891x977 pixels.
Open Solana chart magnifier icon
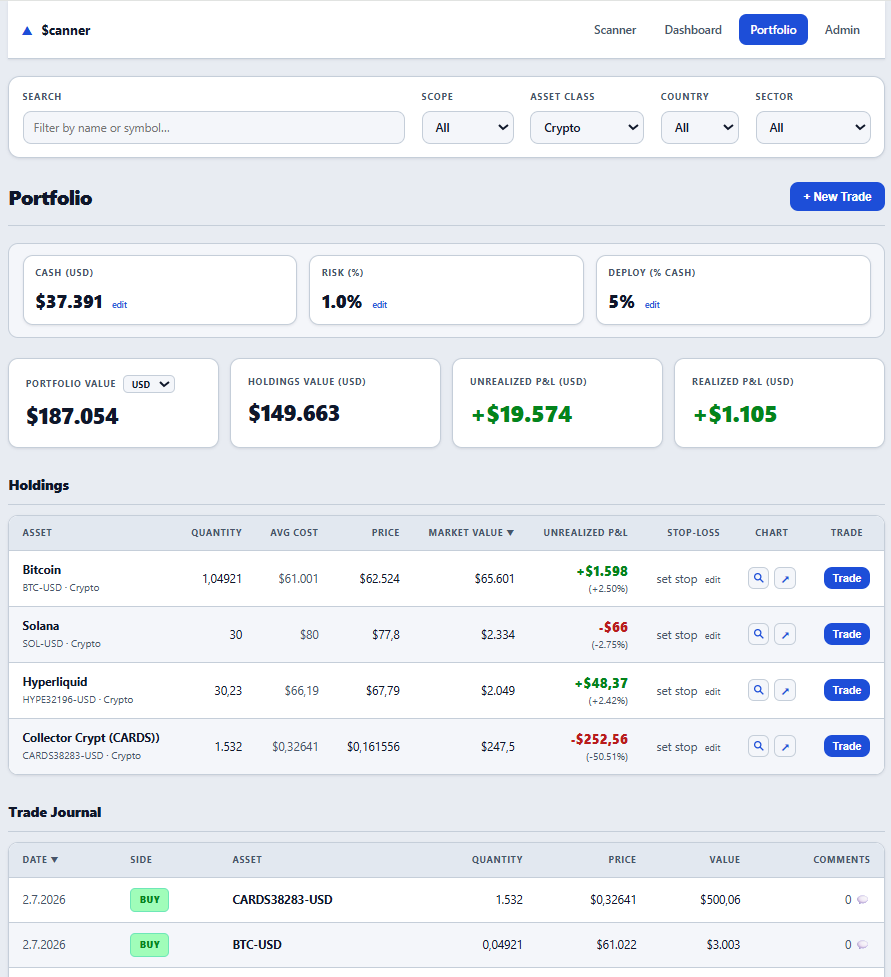coord(758,634)
